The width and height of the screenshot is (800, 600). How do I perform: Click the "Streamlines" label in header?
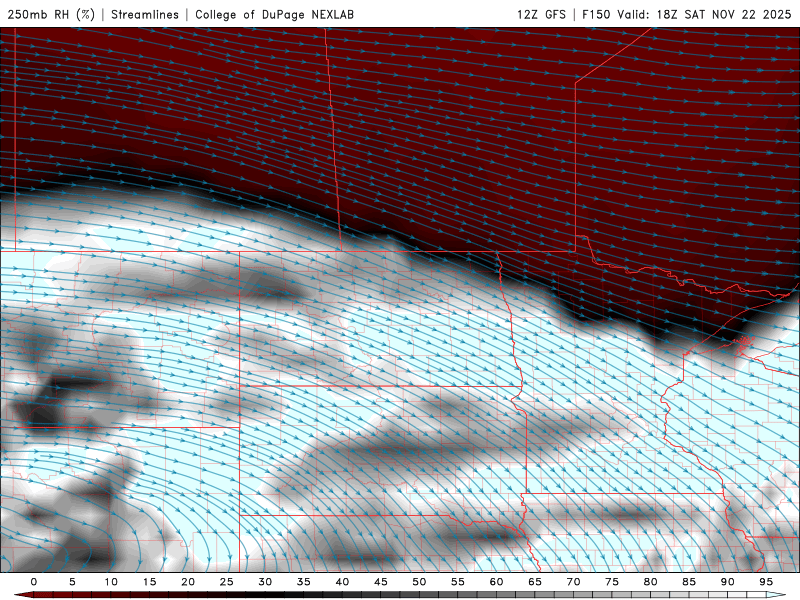pos(145,14)
